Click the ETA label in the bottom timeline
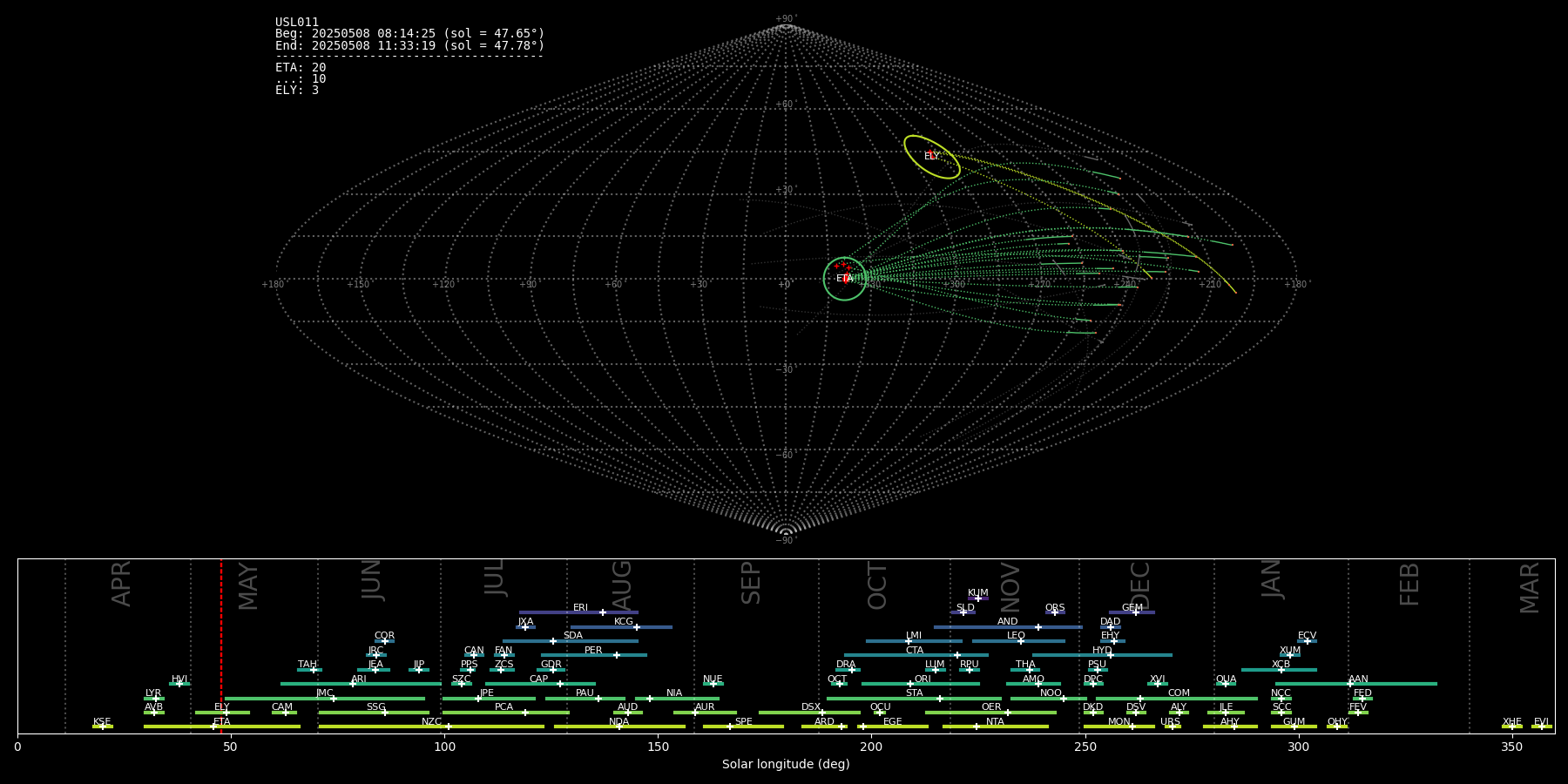1568x784 pixels. [222, 721]
